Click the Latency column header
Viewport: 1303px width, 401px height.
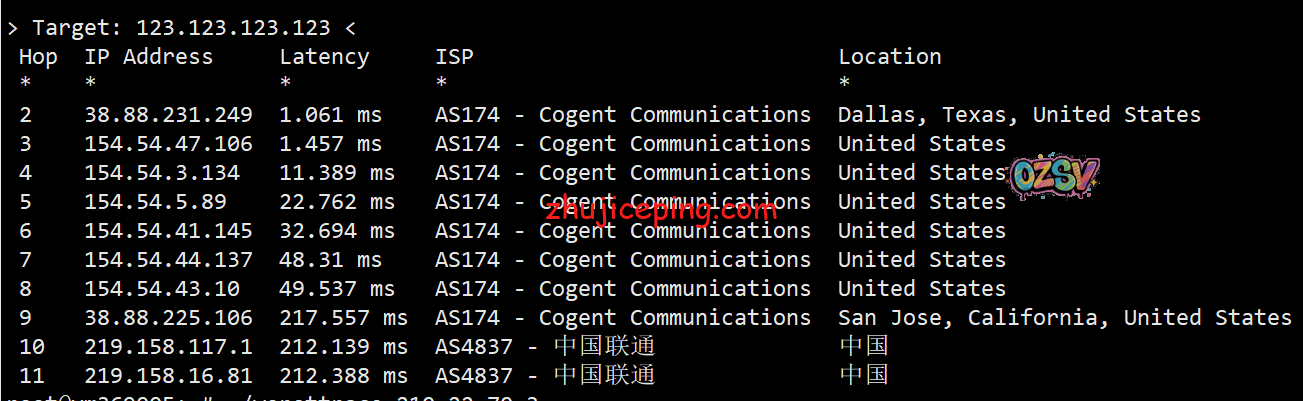[324, 57]
